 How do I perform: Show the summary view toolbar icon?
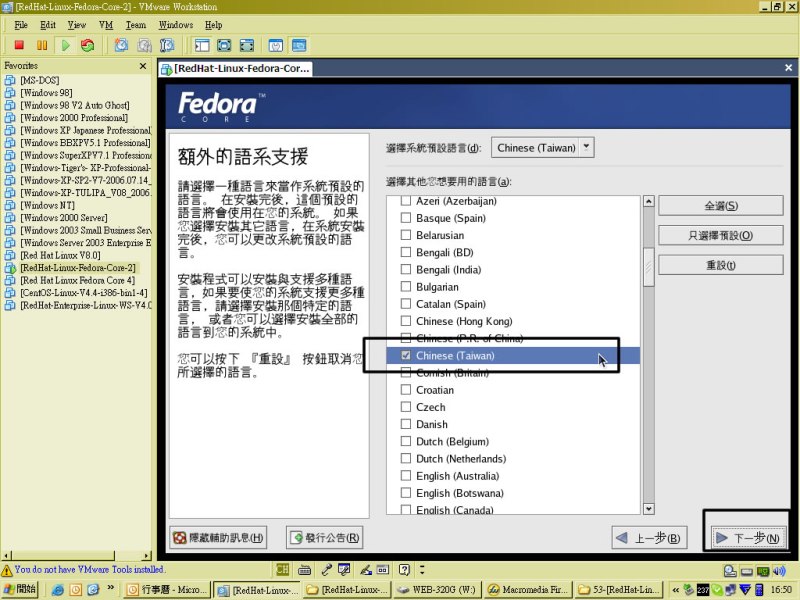pyautogui.click(x=276, y=45)
